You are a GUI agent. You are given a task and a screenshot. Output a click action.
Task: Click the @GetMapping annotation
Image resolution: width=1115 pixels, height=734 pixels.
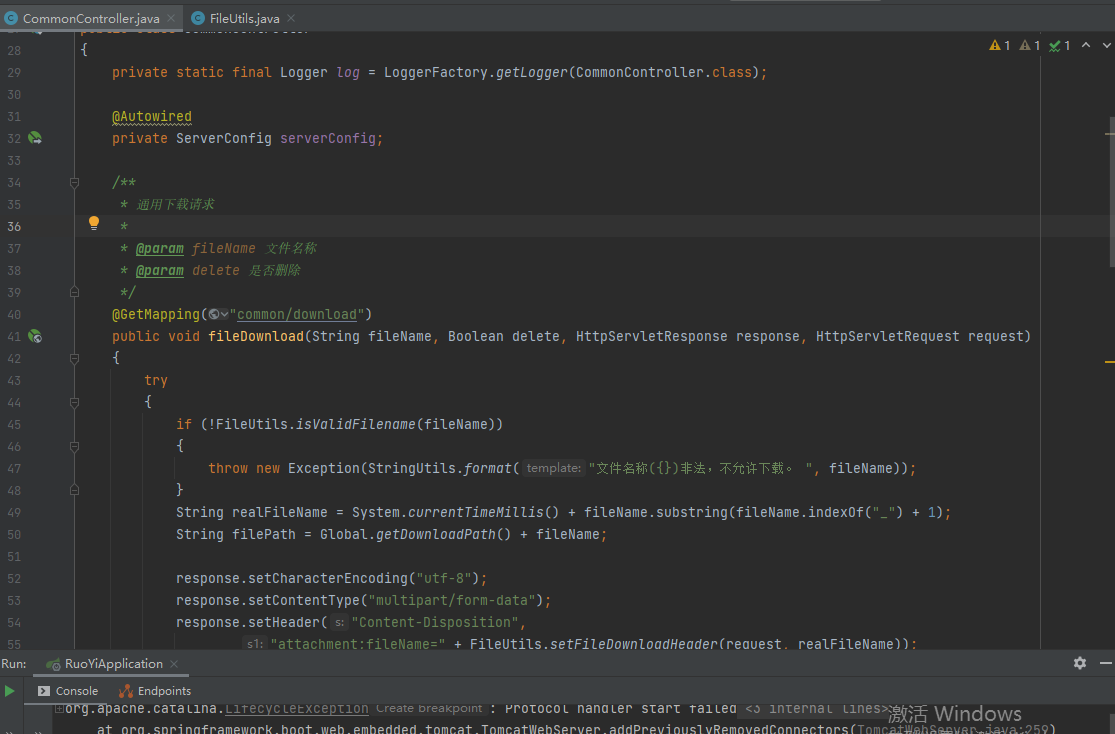[156, 314]
